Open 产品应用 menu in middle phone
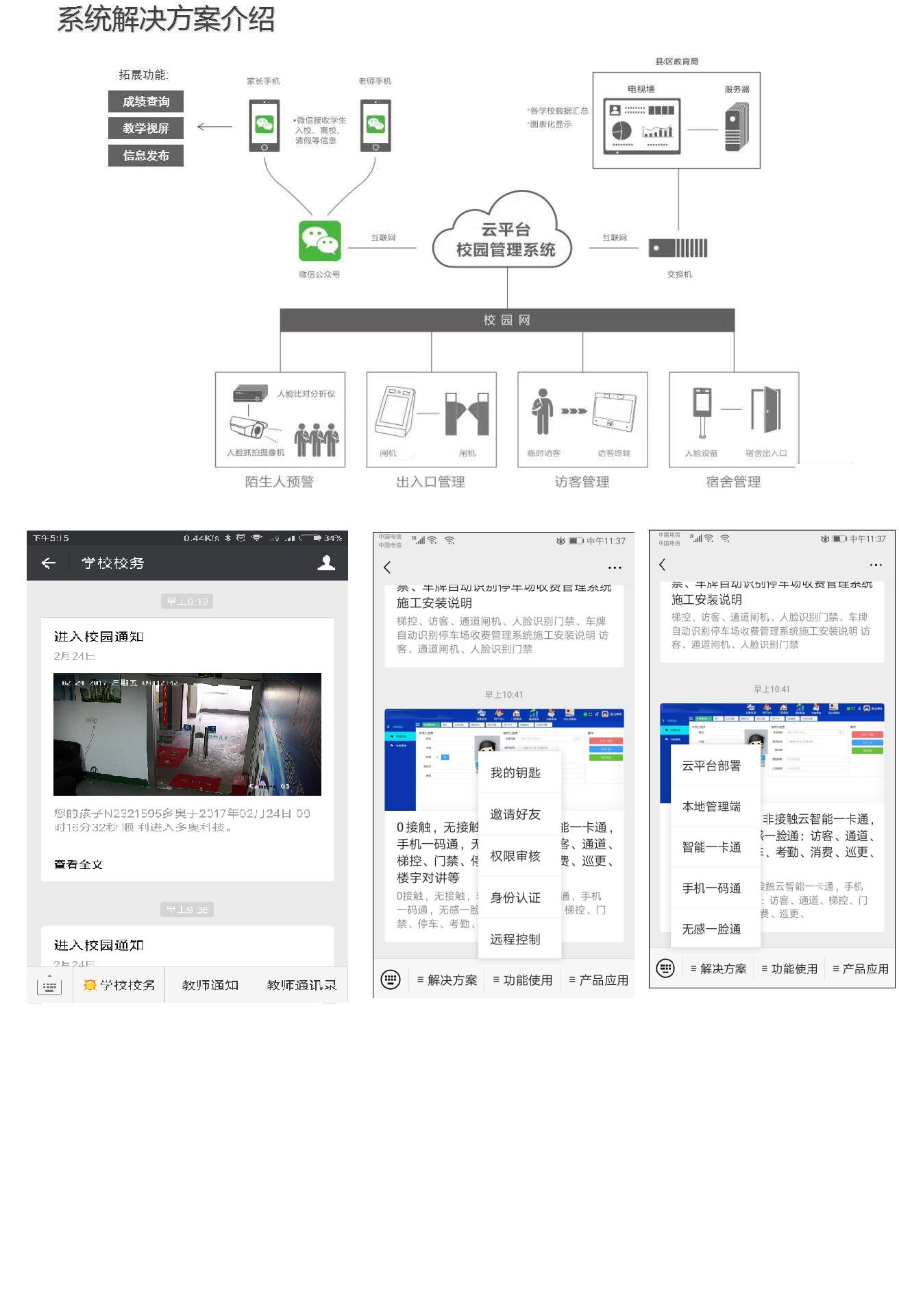Image resolution: width=899 pixels, height=1316 pixels. [599, 980]
